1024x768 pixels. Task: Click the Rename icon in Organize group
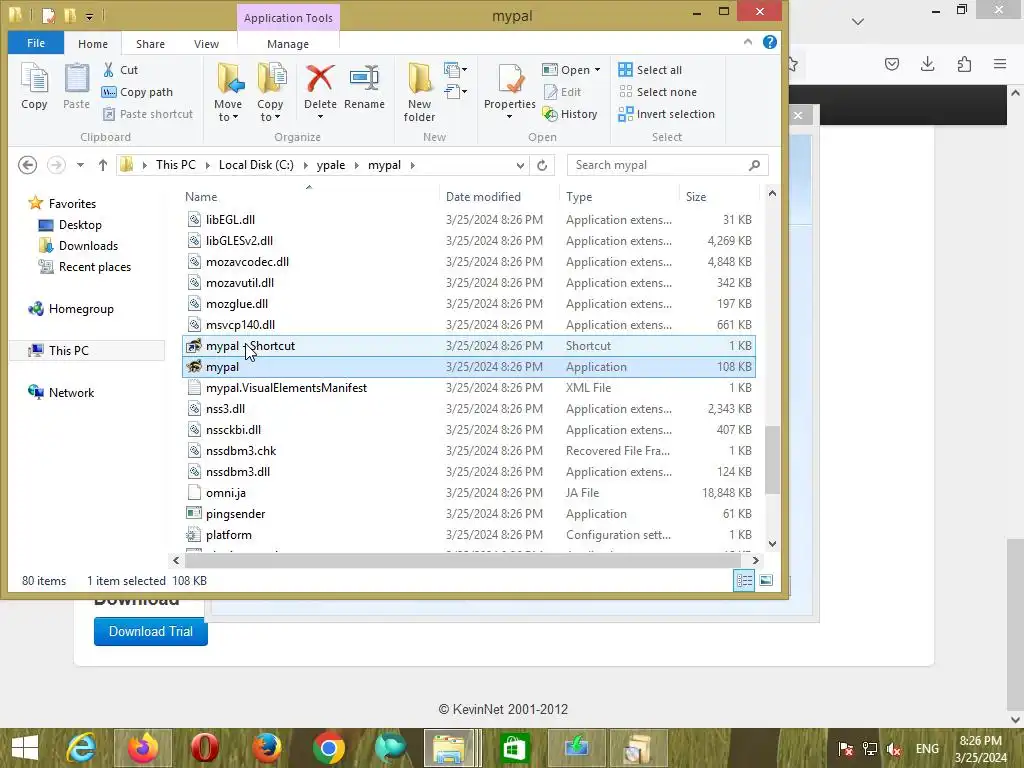[364, 87]
